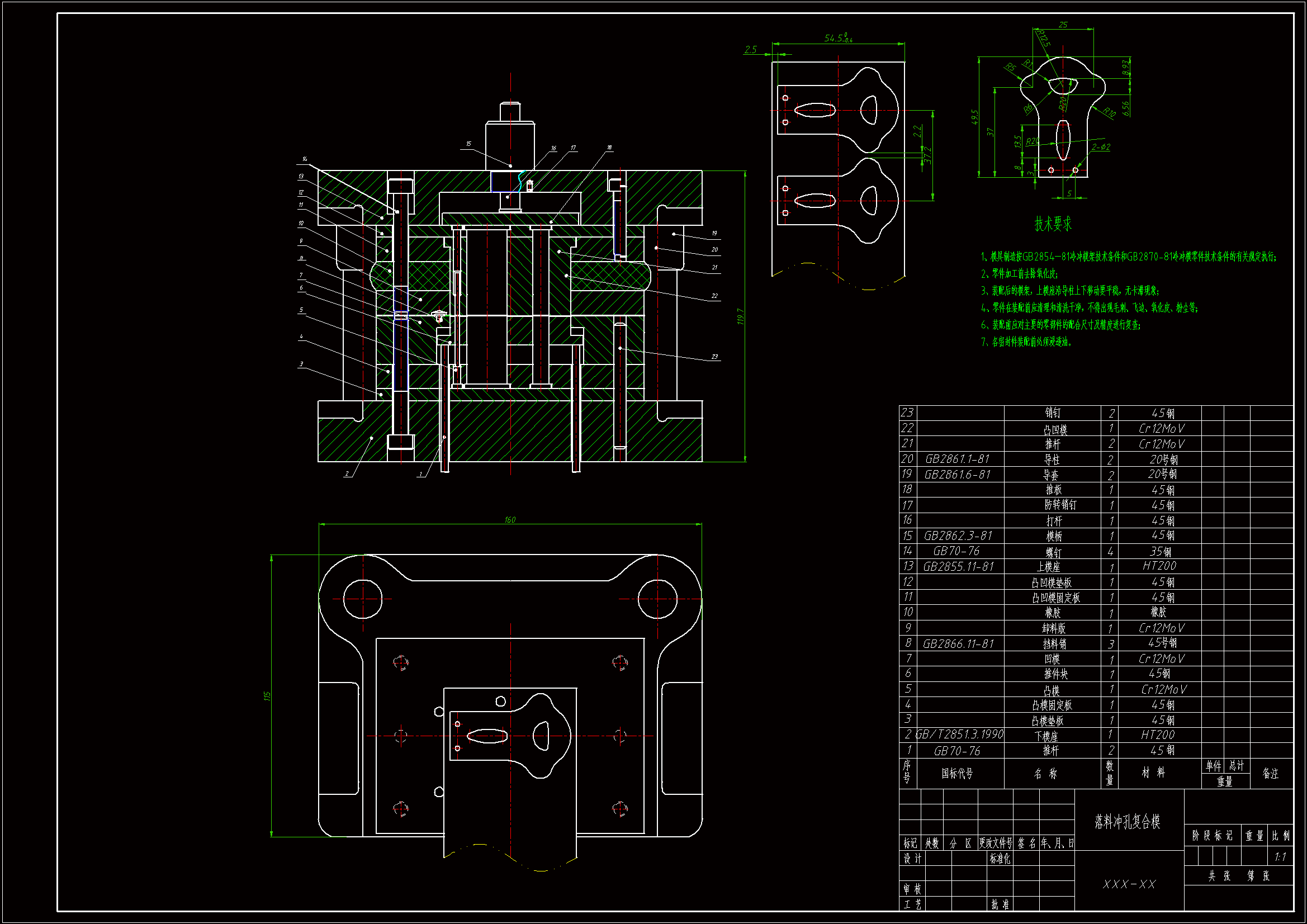This screenshot has height=924, width=1307.
Task: Click the 115 plan view dimension
Action: [267, 696]
